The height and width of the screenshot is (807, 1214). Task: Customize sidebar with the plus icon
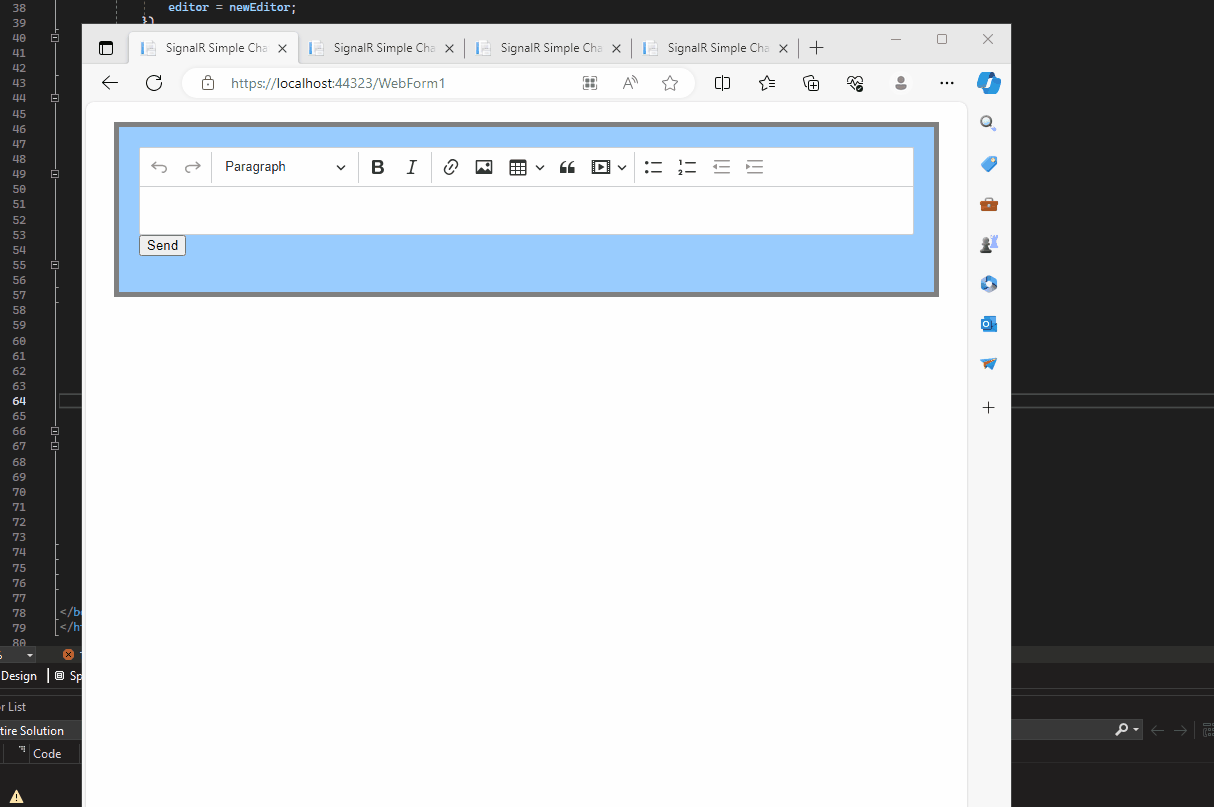click(989, 408)
